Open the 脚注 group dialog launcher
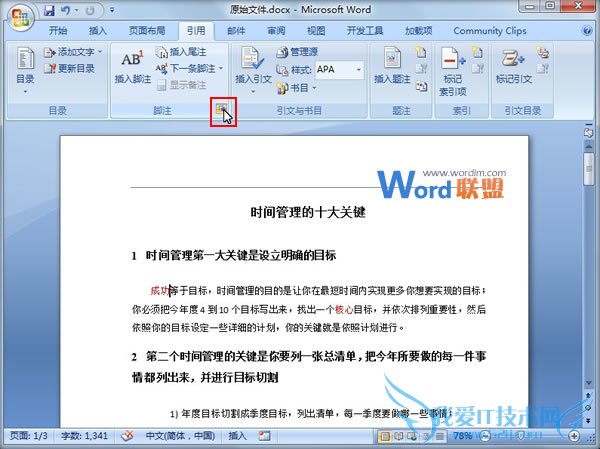 (x=222, y=109)
